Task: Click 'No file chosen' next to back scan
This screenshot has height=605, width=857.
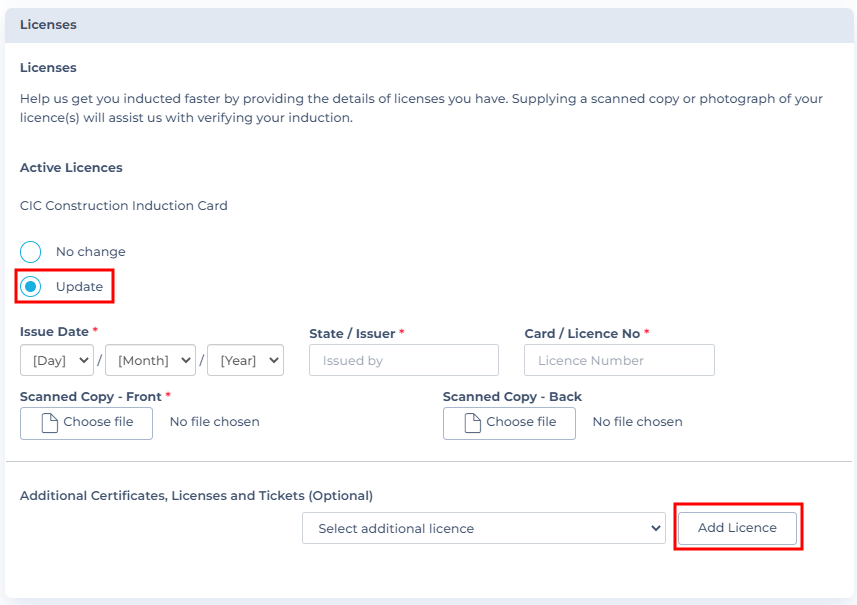Action: coord(638,422)
